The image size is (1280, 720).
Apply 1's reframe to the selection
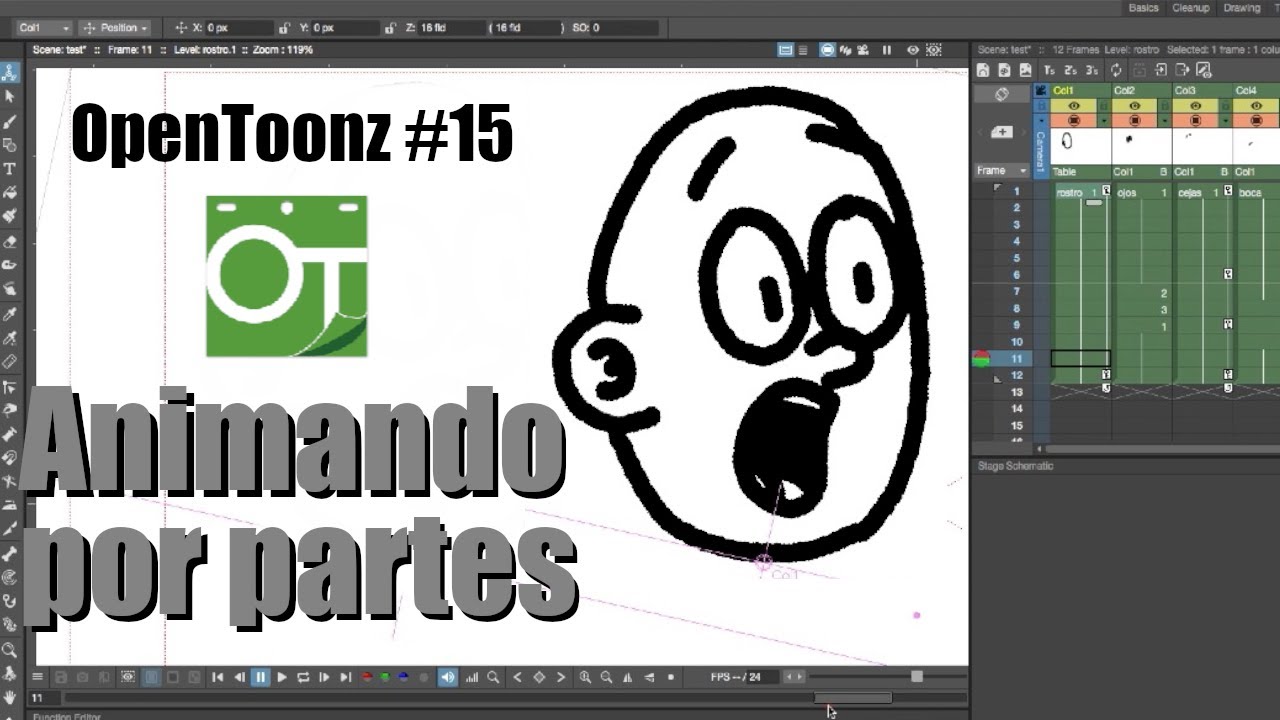(1049, 70)
